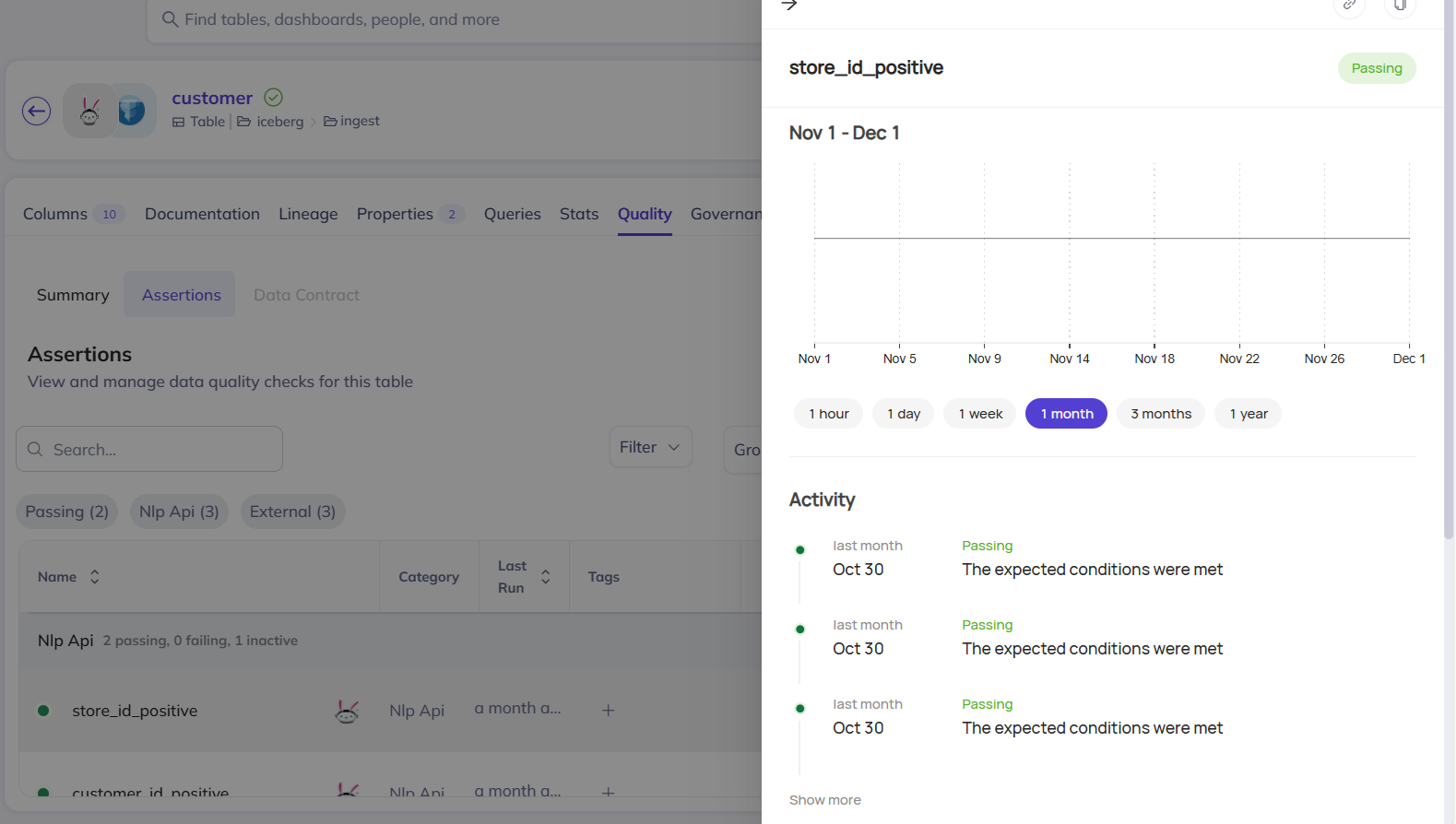This screenshot has height=824, width=1456.
Task: Click the store_id_positive assertion row name
Action: [135, 711]
